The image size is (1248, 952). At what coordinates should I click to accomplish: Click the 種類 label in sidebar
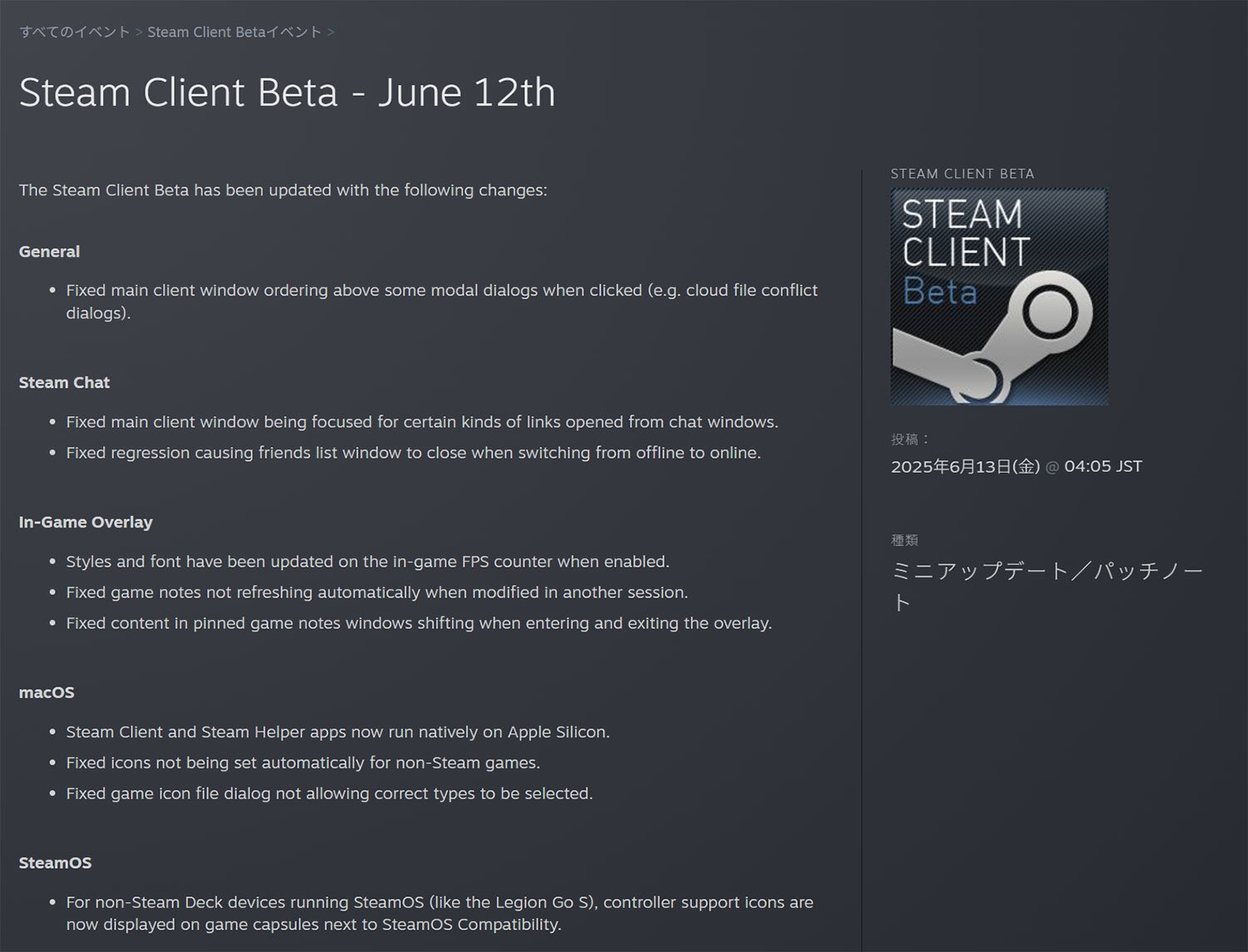[904, 540]
